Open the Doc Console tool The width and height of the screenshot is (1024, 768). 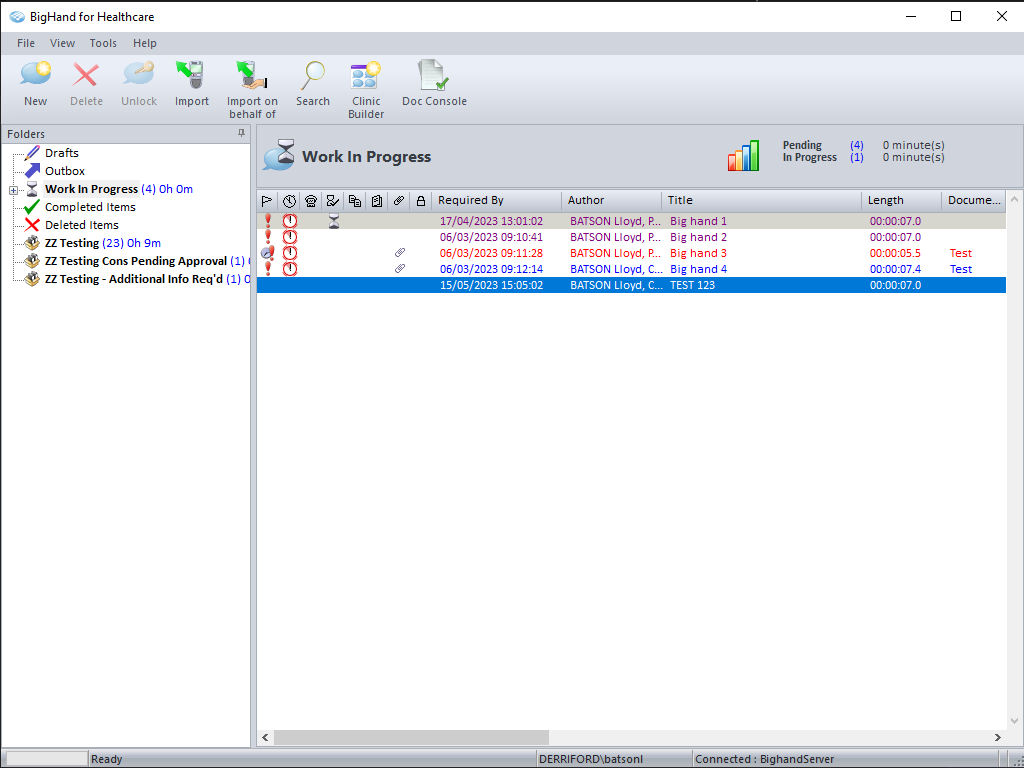coord(434,75)
